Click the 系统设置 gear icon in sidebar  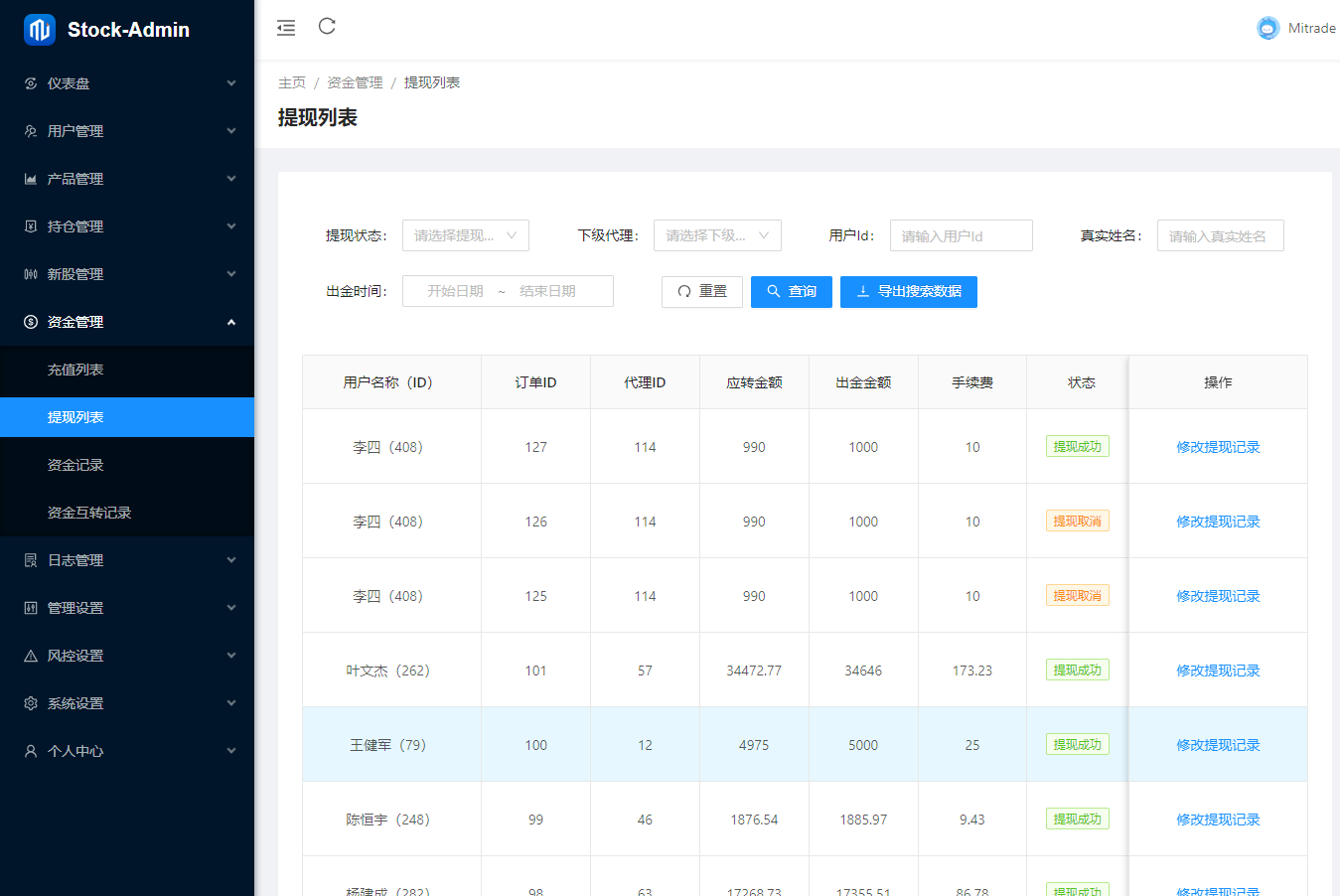pyautogui.click(x=31, y=703)
